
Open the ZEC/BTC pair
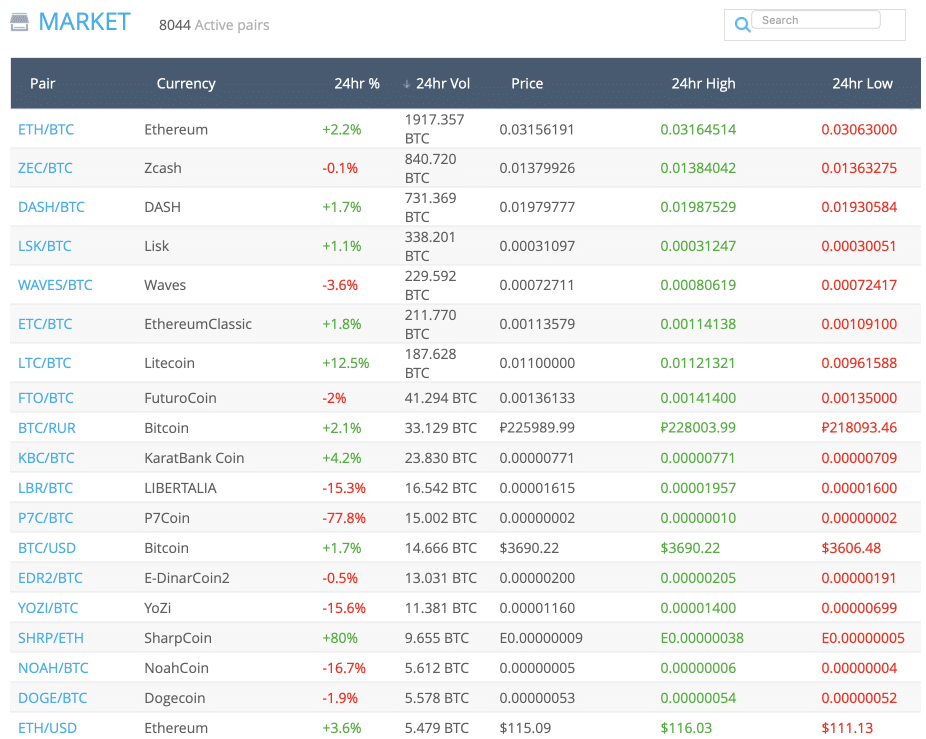coord(45,168)
